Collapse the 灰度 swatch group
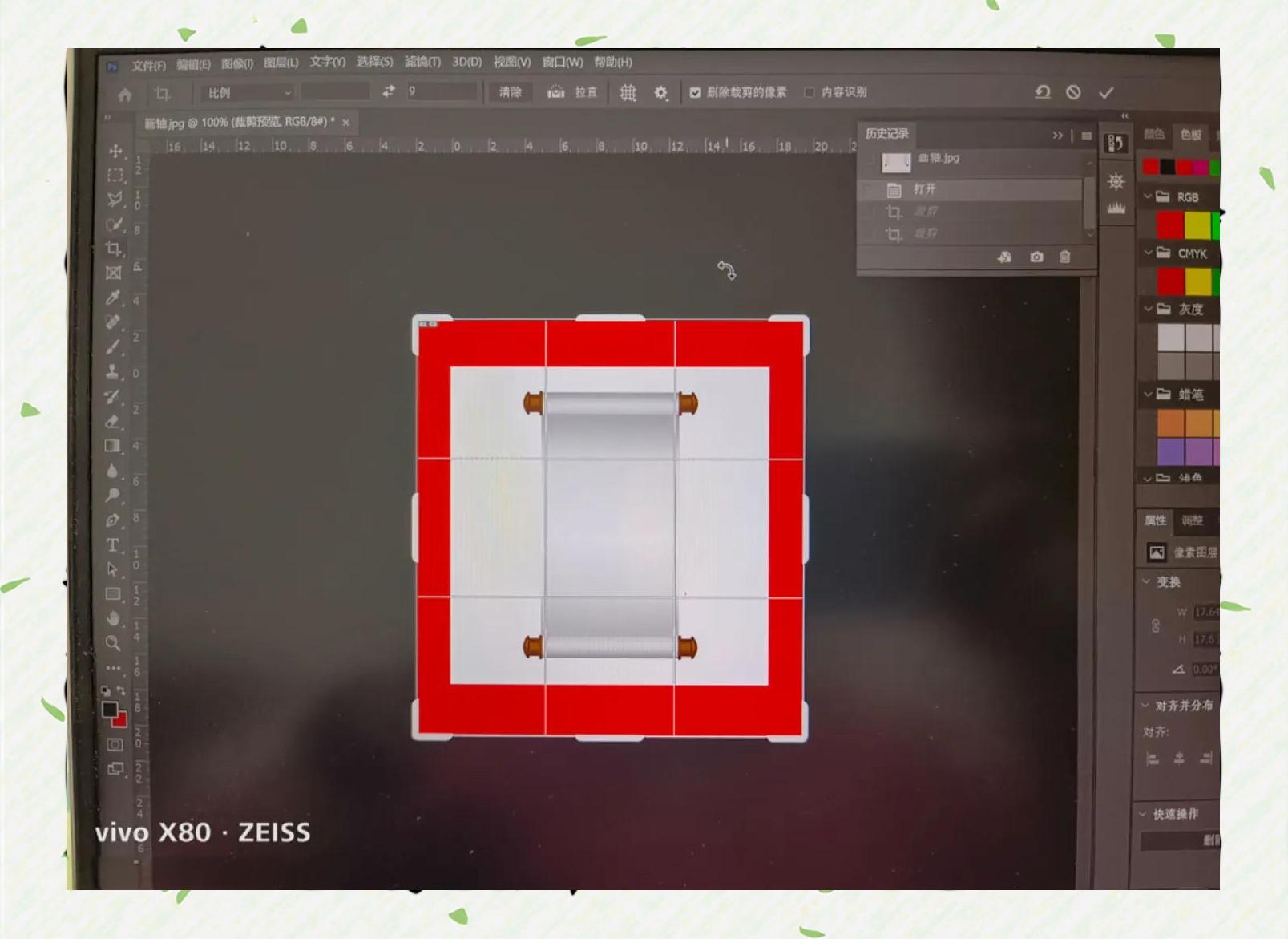Screen dimensions: 1288x939 point(1148,308)
